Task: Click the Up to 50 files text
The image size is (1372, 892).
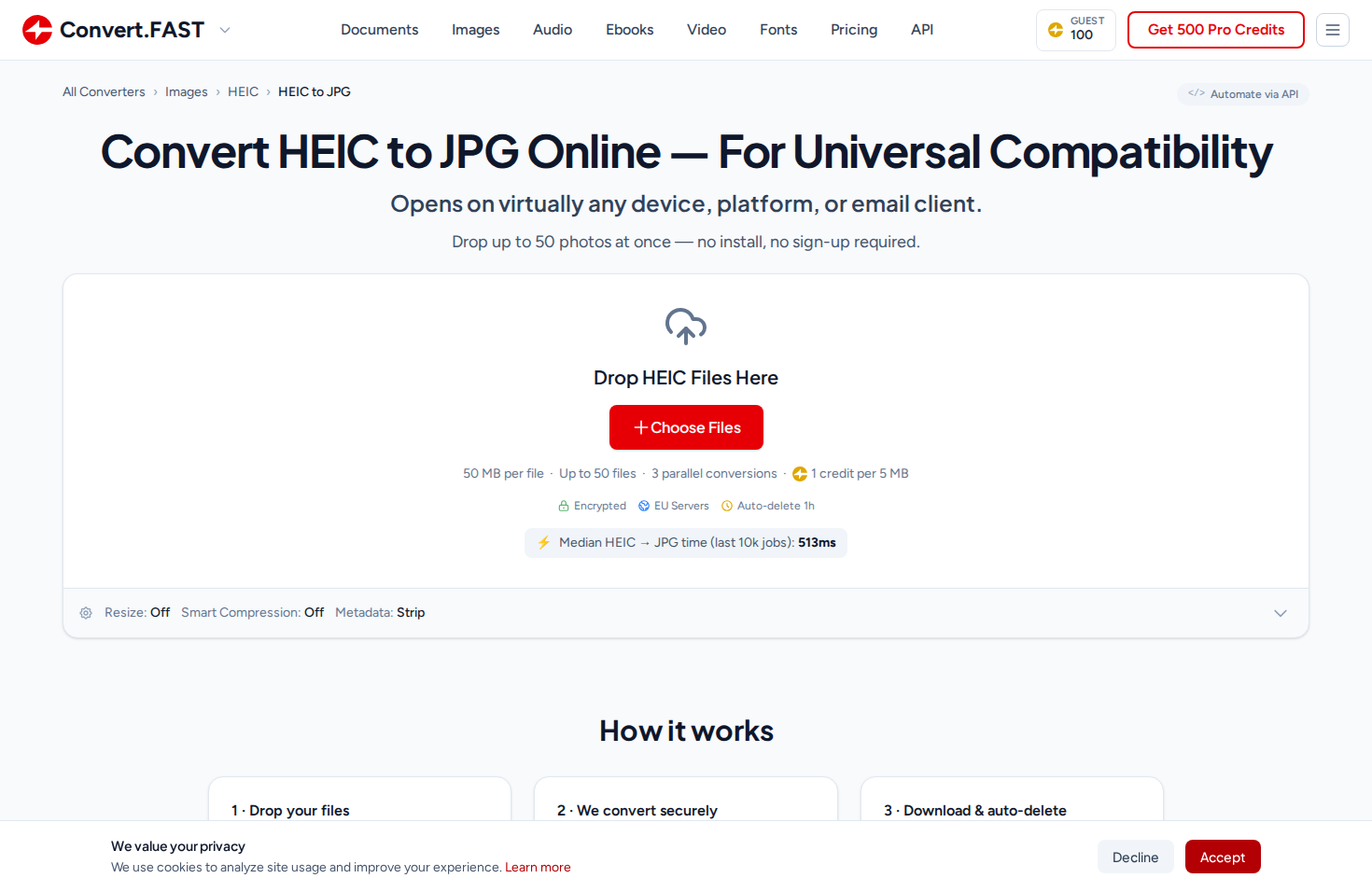Action: pos(597,474)
